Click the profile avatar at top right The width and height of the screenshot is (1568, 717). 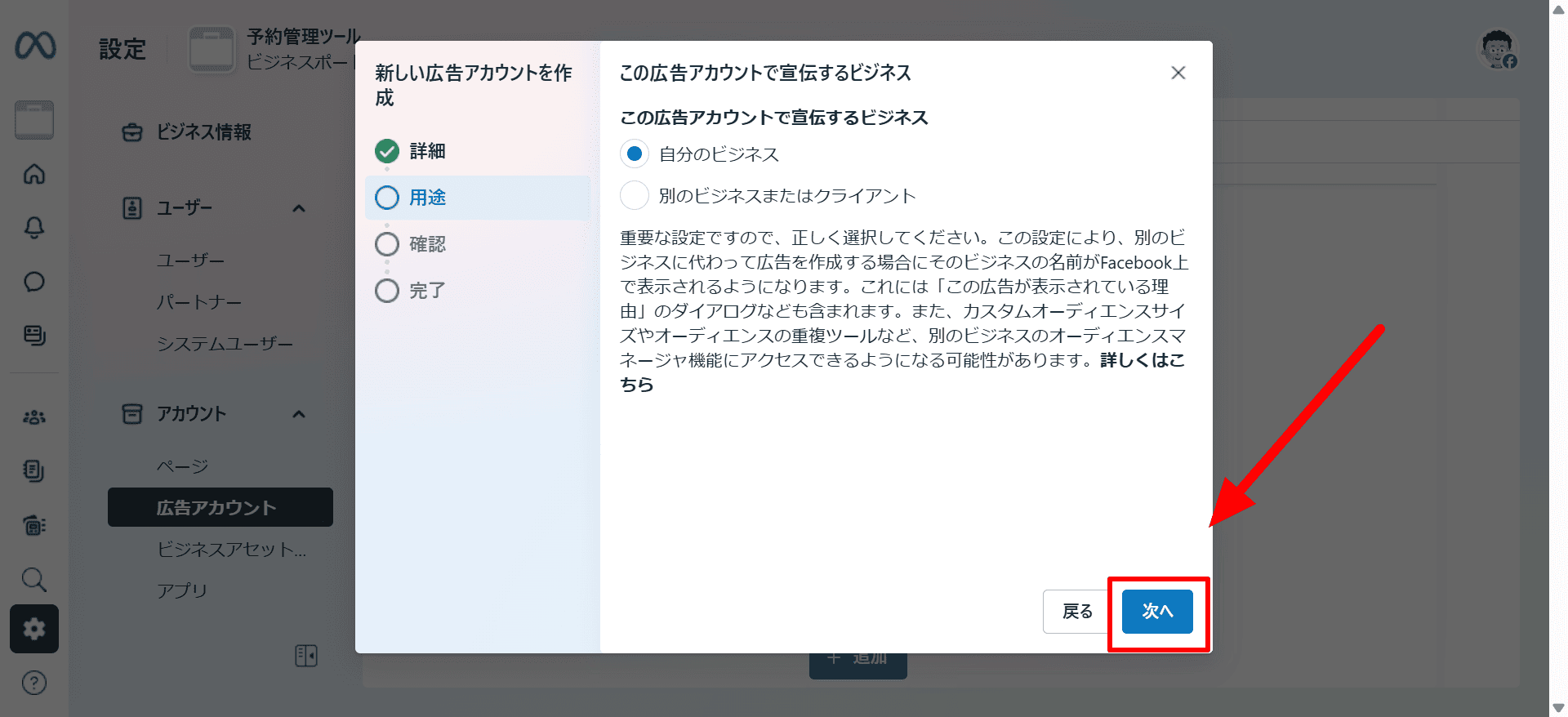point(1498,50)
